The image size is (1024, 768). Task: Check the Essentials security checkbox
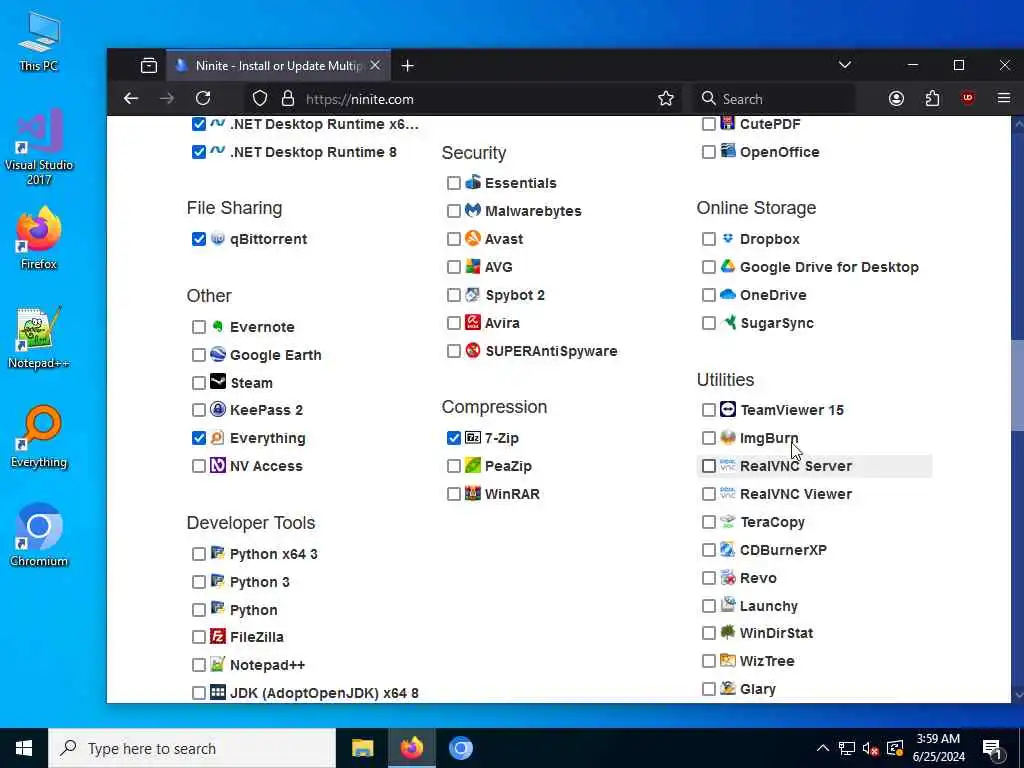pos(454,183)
